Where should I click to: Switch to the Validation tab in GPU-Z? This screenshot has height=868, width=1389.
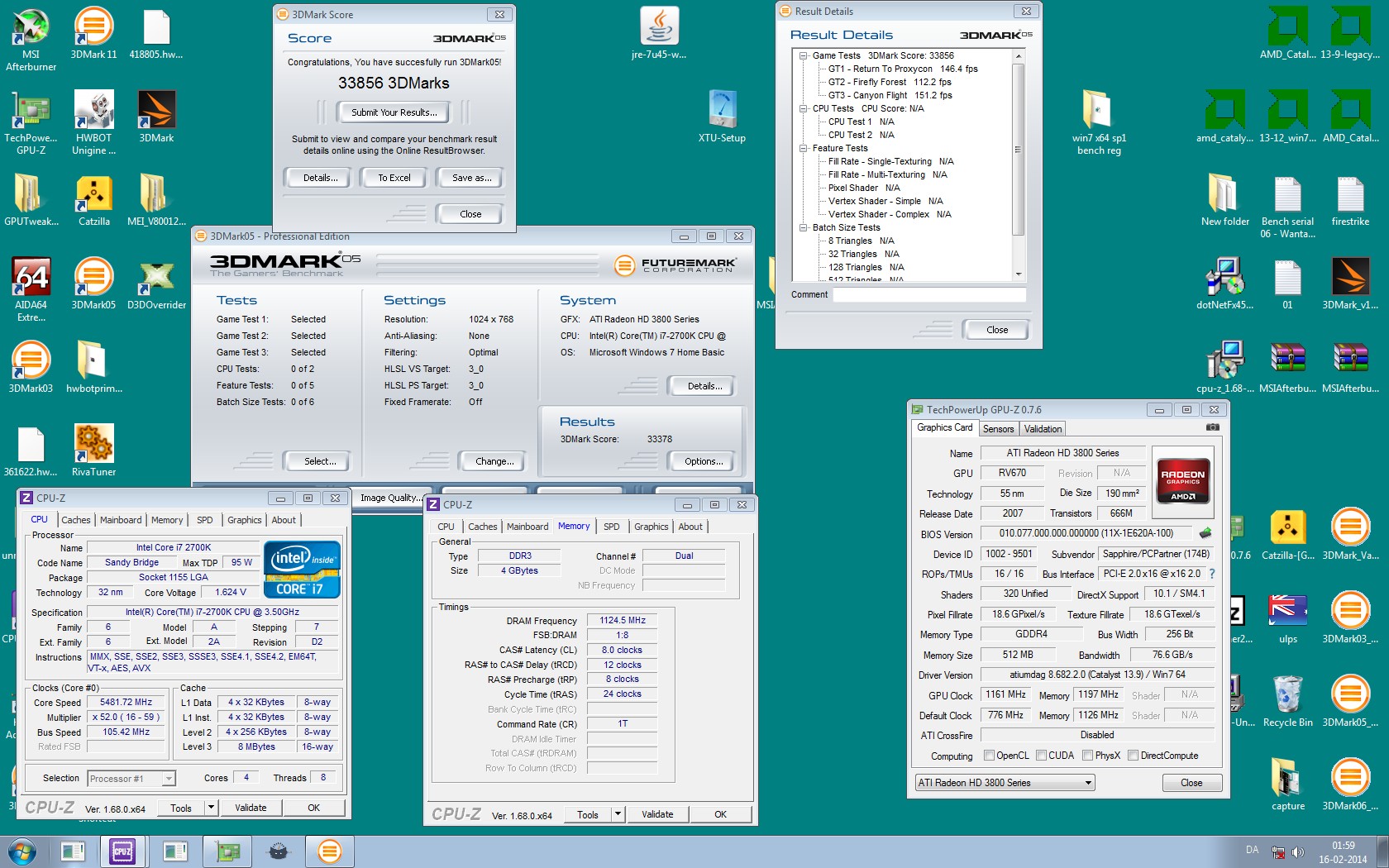pyautogui.click(x=1043, y=429)
